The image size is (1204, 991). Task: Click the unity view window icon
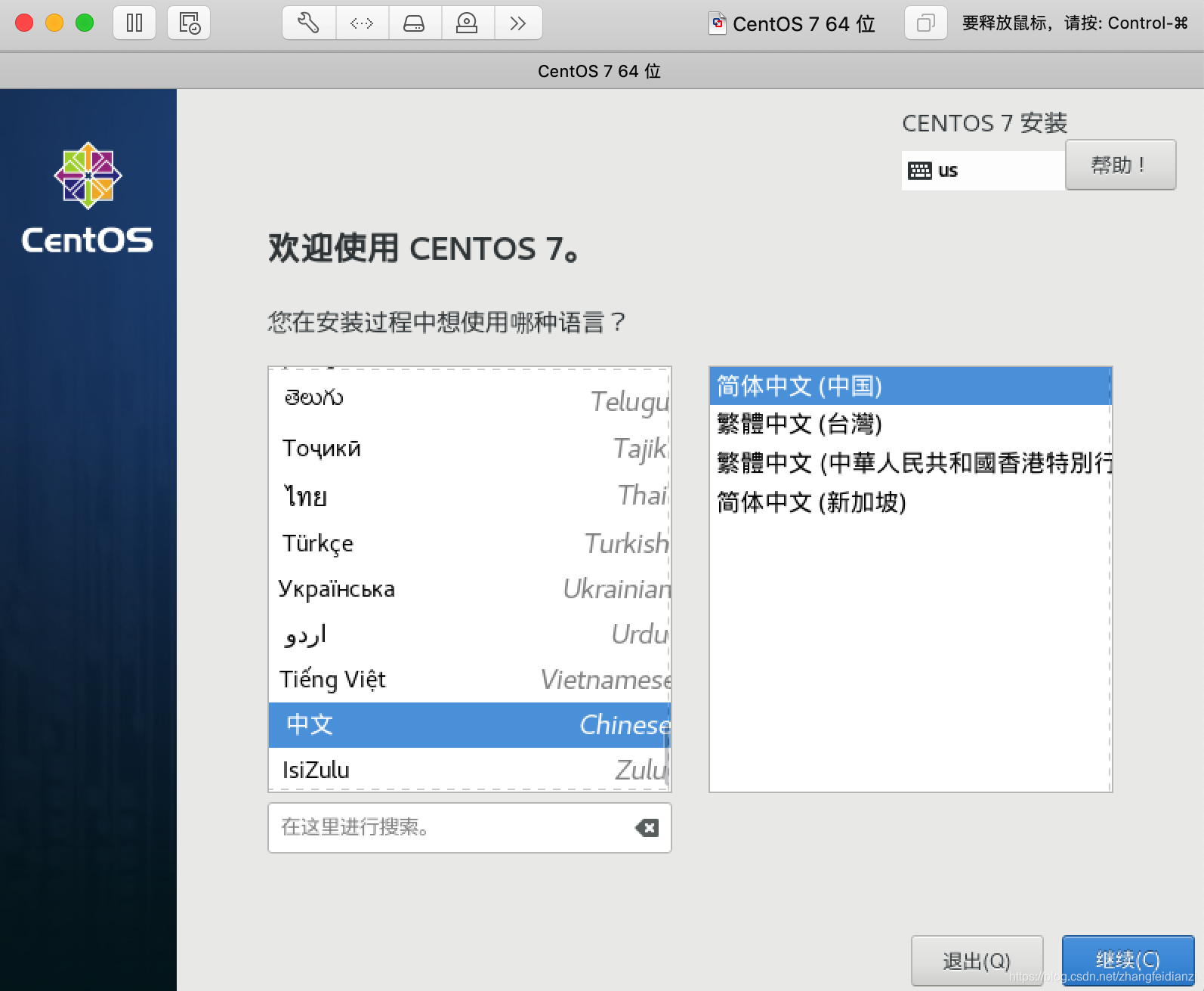pyautogui.click(x=925, y=23)
